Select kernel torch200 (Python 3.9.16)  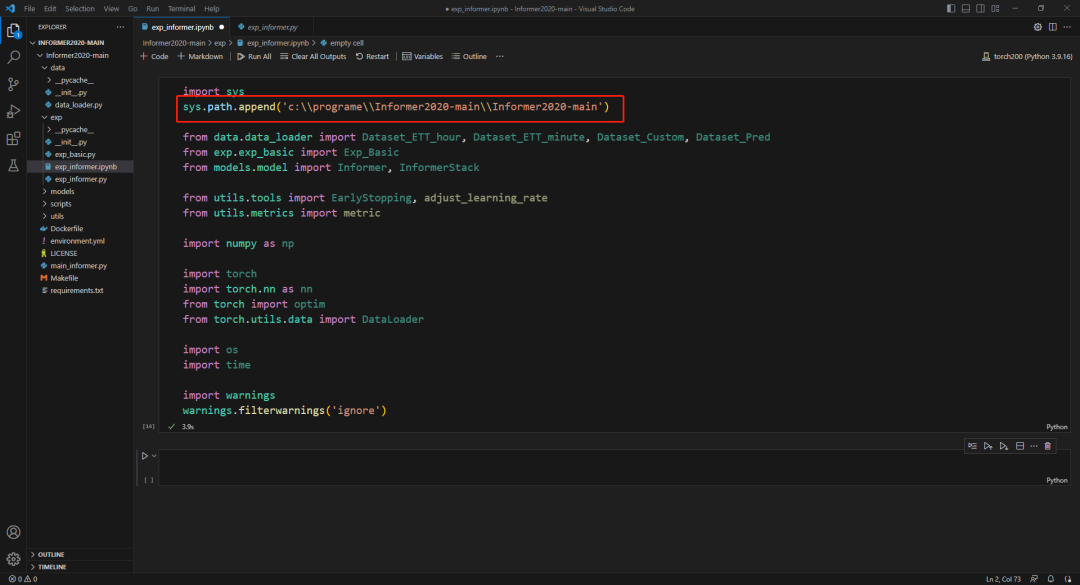(1026, 57)
